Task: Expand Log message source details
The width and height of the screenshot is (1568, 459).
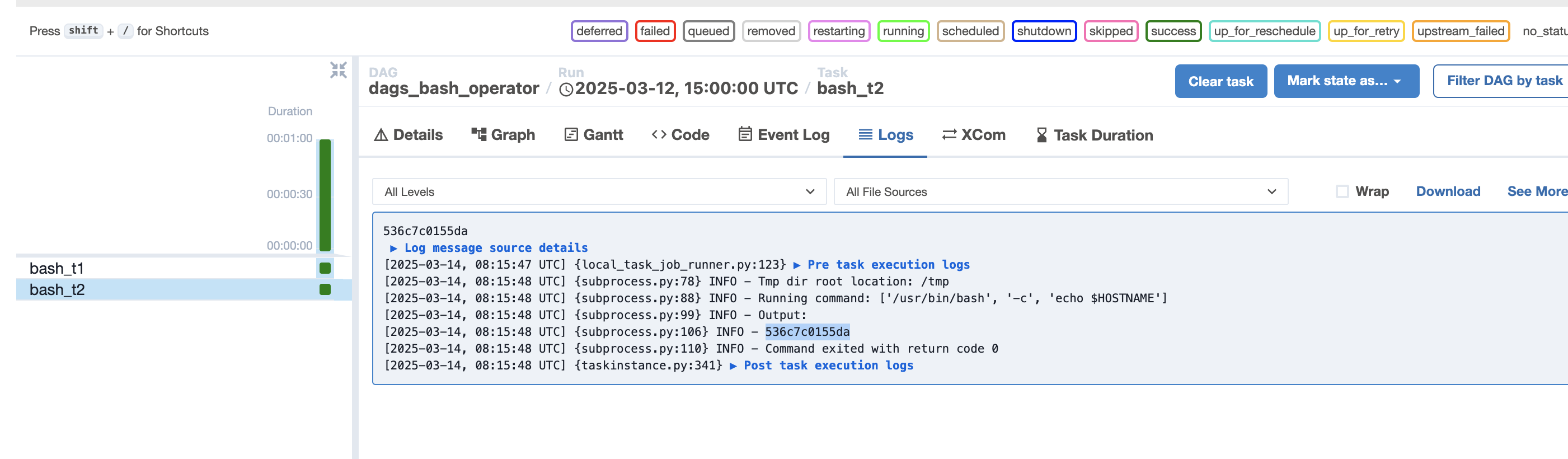Action: (x=489, y=248)
